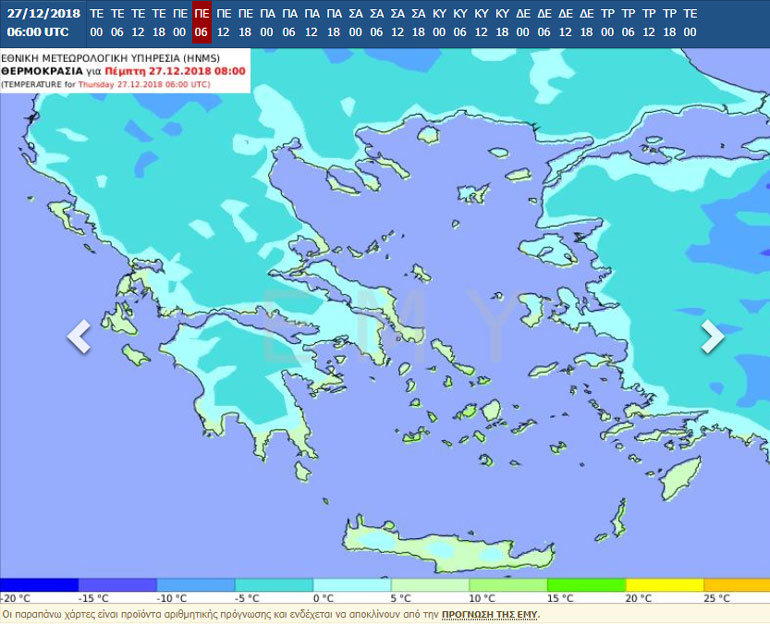Select the highlighted ΠΕ 06 time step
This screenshot has width=770, height=626.
201,23
